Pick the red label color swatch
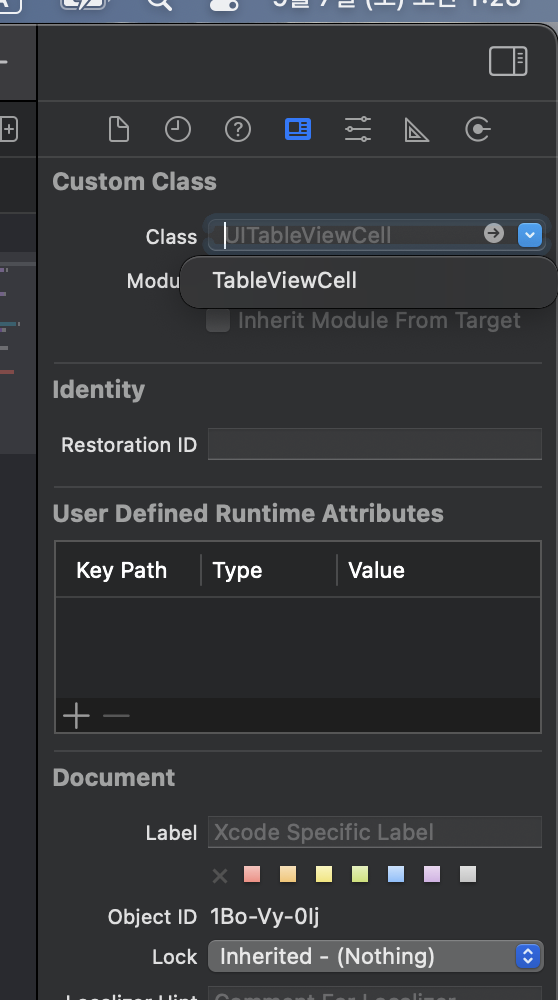558x1000 pixels. [252, 874]
